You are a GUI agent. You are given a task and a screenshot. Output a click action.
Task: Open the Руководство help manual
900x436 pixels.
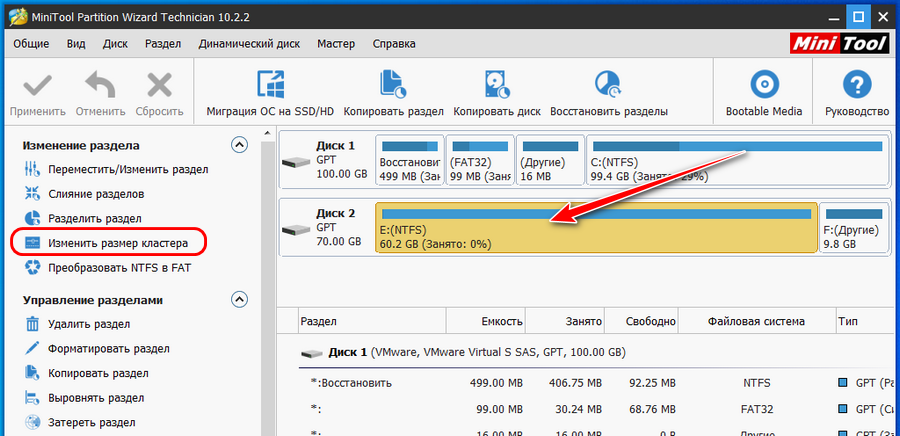(856, 84)
